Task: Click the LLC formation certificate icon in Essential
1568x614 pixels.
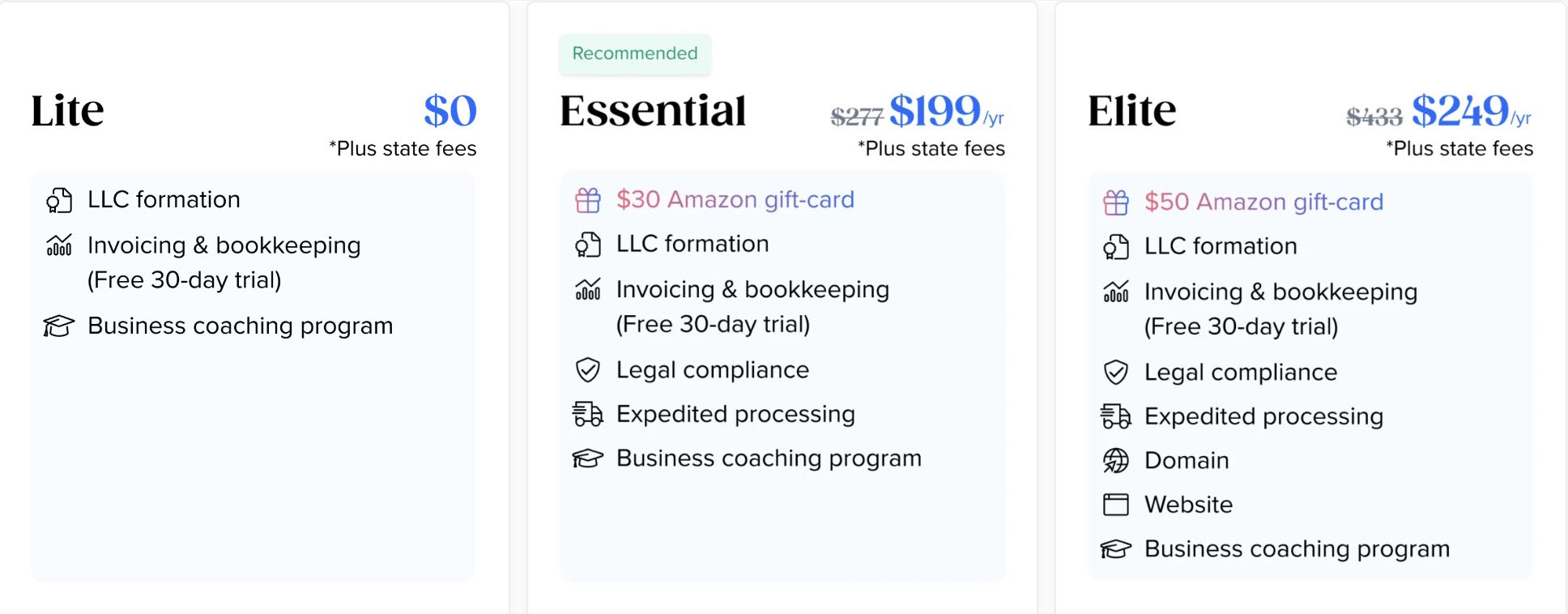Action: [588, 245]
